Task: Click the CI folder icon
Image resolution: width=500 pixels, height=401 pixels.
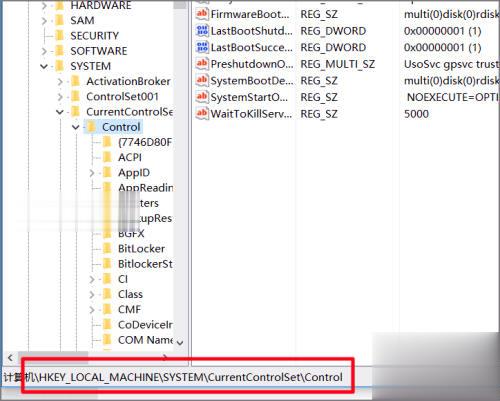Action: click(x=107, y=279)
